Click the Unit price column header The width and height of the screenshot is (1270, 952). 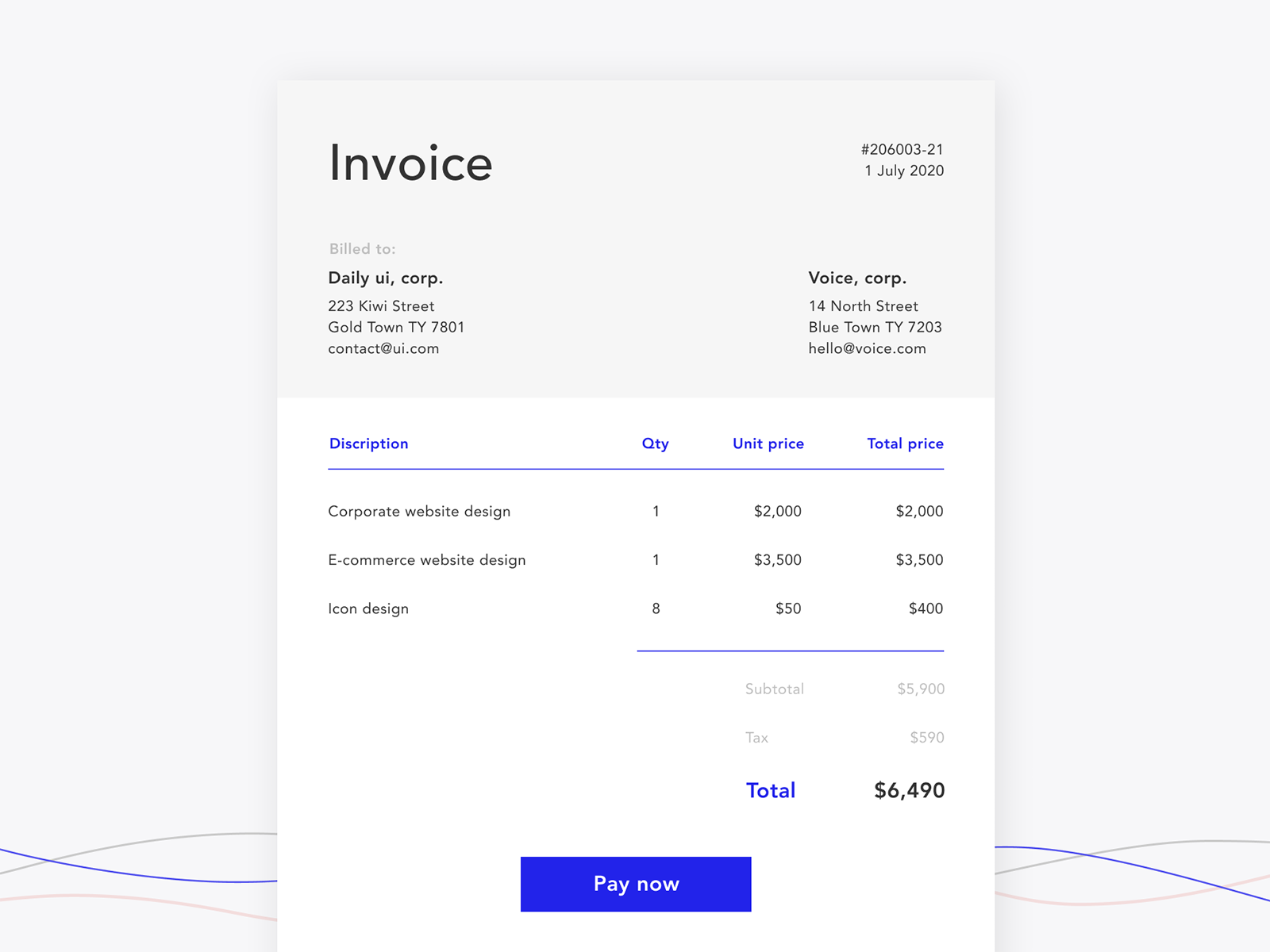pyautogui.click(x=768, y=443)
